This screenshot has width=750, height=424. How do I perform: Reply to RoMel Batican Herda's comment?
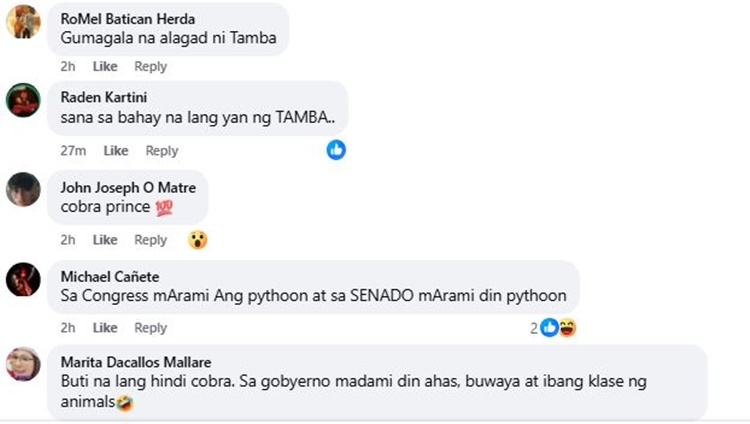click(x=151, y=66)
